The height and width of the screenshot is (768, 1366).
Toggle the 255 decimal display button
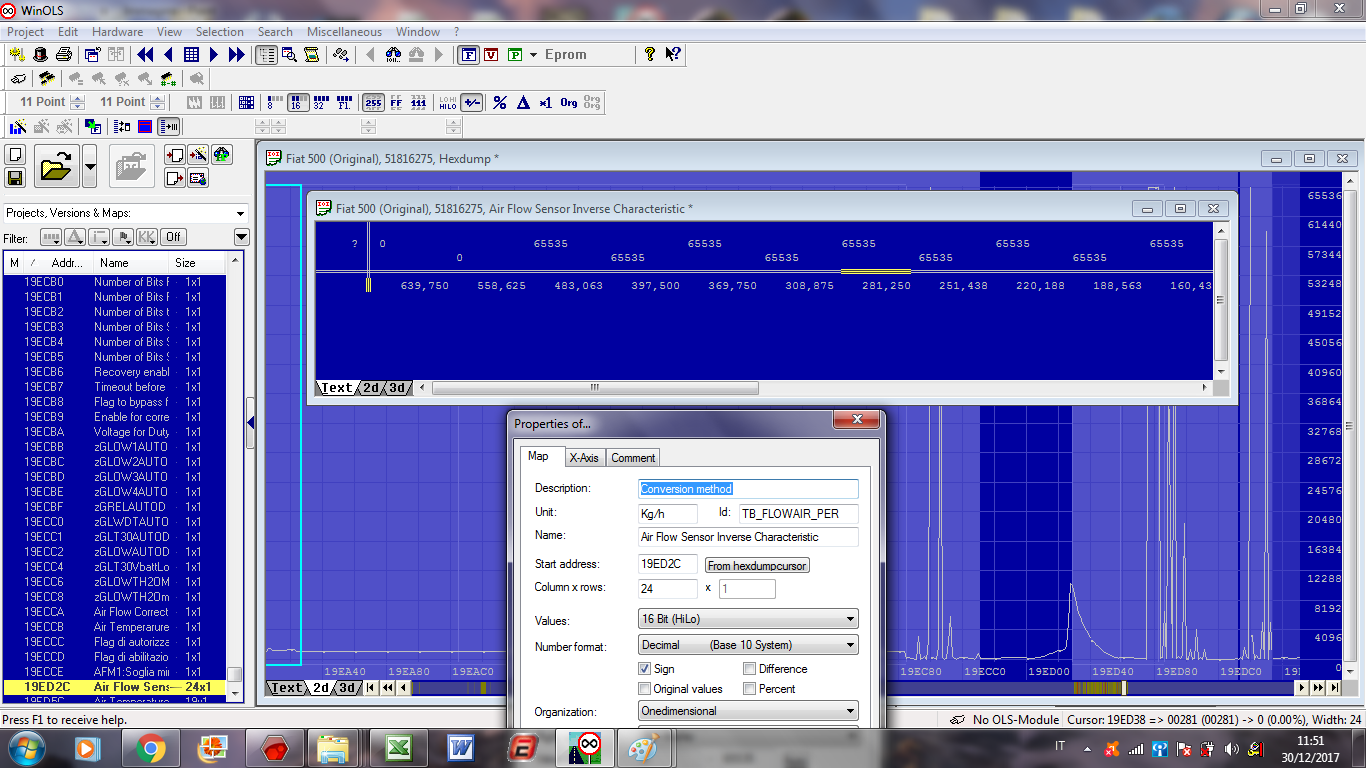tap(373, 102)
